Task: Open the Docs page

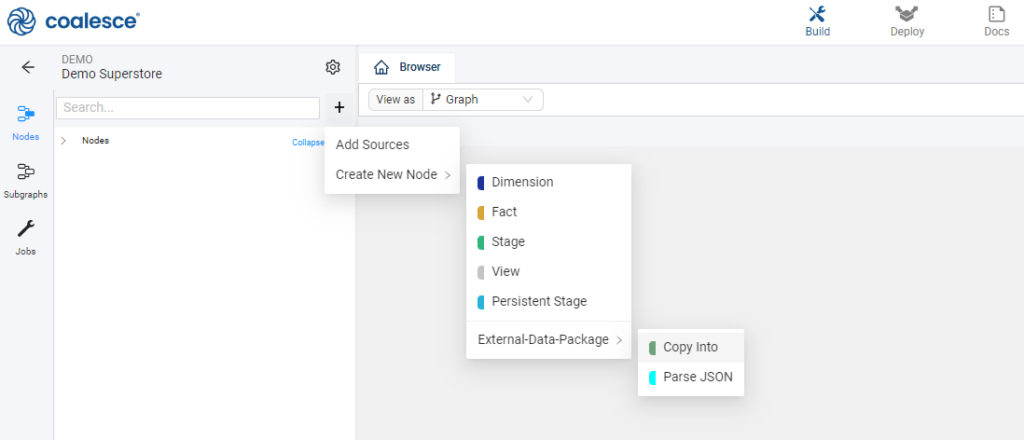Action: pos(996,21)
